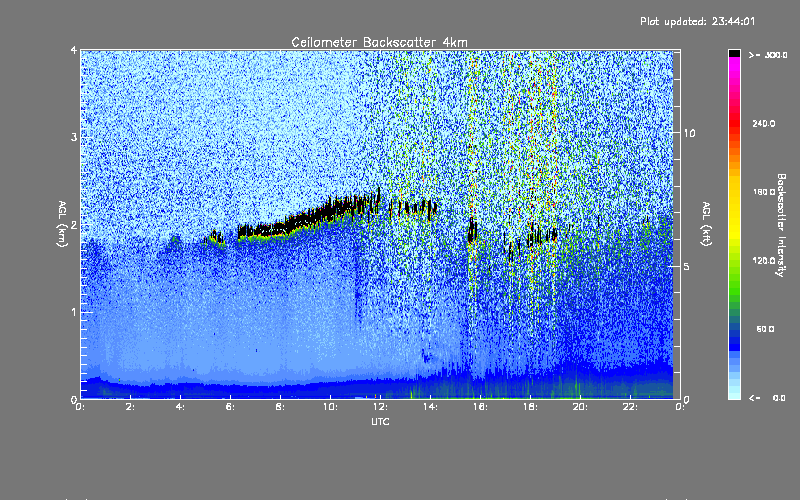The image size is (800, 500).
Task: Click the '18:' tick on the UTC axis
Action: point(530,407)
